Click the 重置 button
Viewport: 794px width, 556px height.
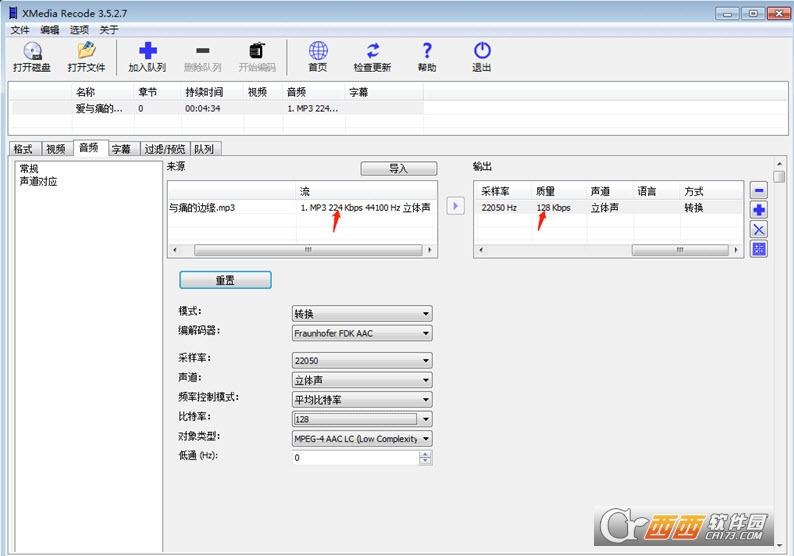(225, 280)
